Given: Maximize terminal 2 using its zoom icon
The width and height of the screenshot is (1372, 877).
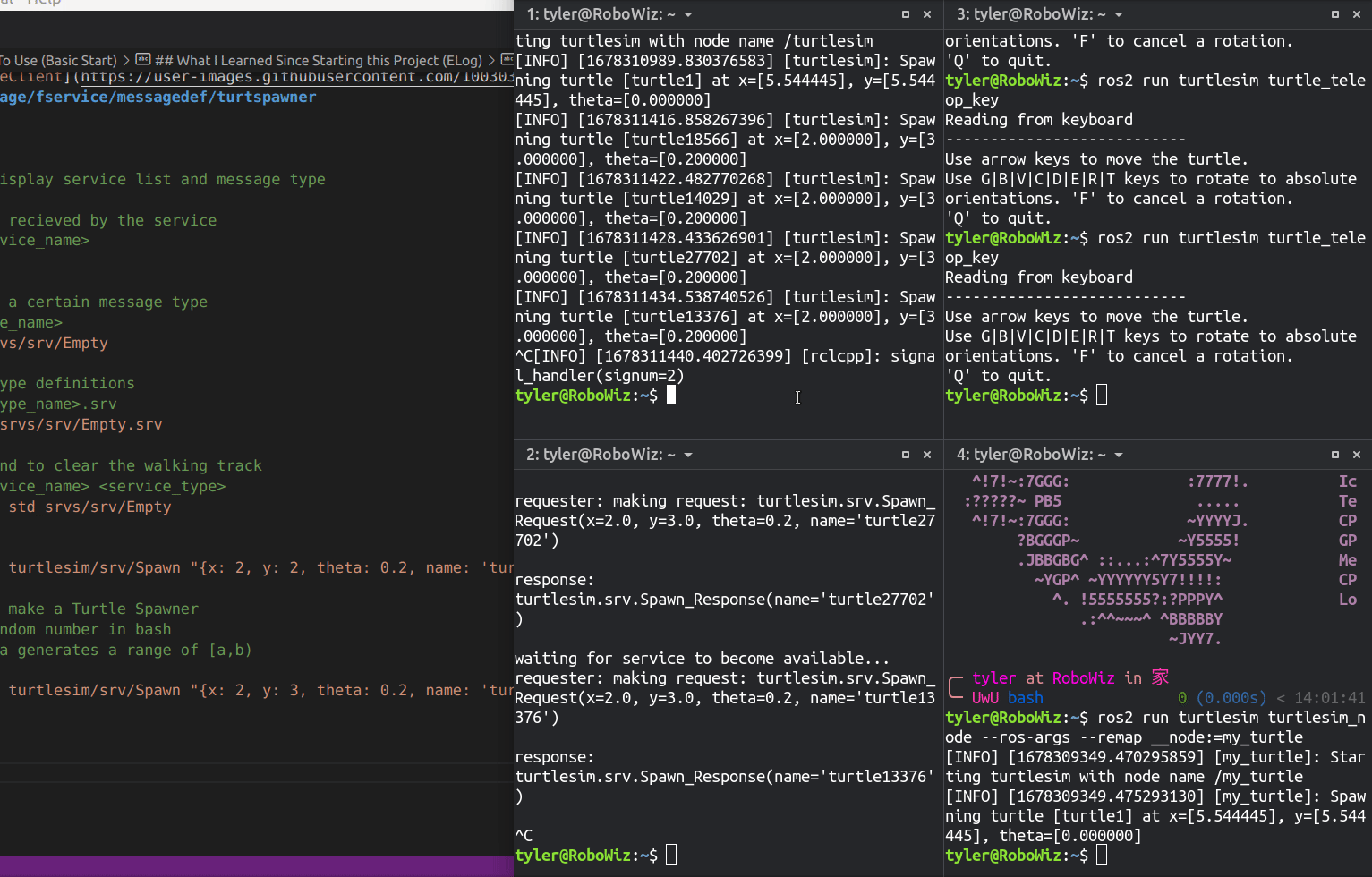Looking at the screenshot, I should point(905,454).
